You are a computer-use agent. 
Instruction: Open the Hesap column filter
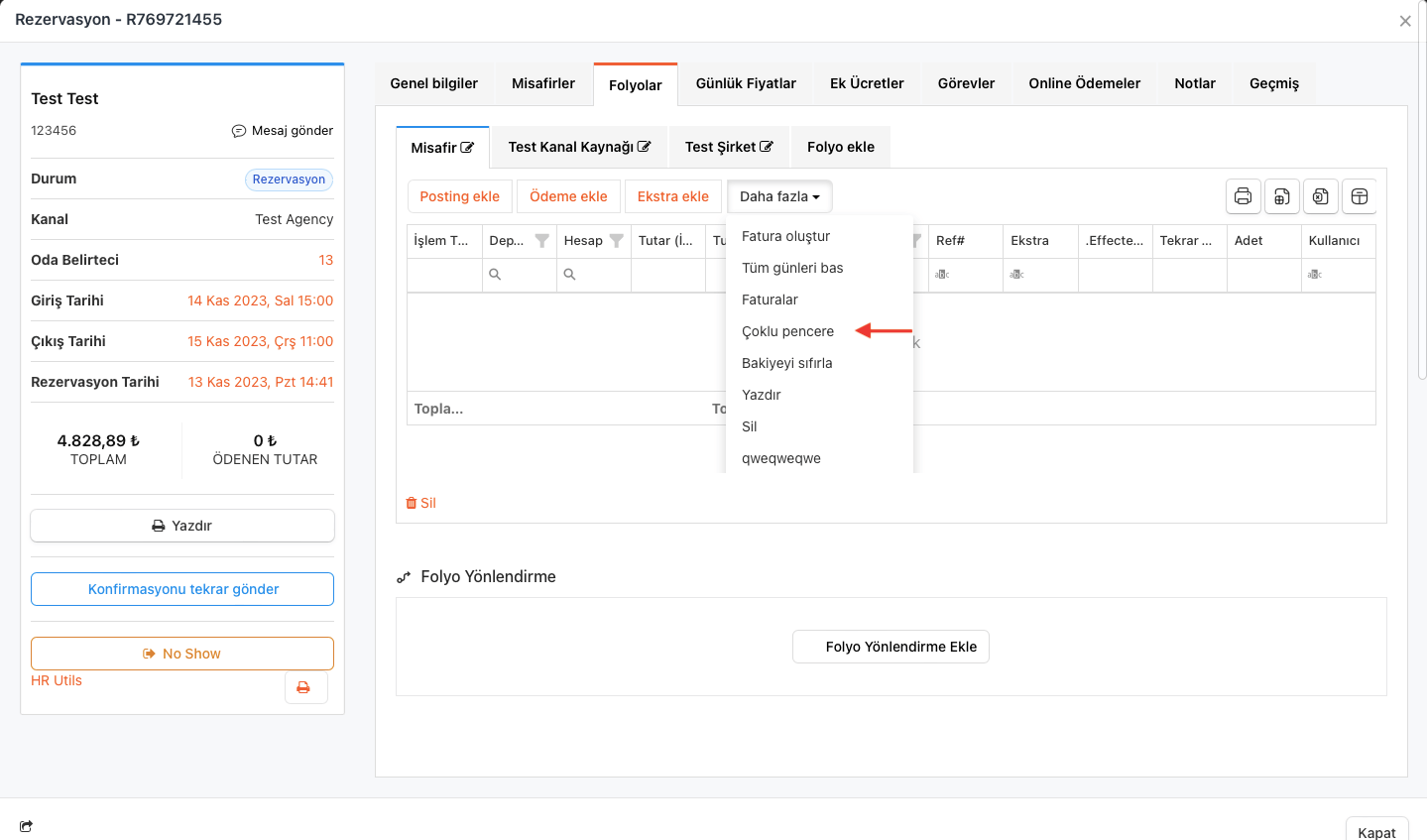point(616,241)
